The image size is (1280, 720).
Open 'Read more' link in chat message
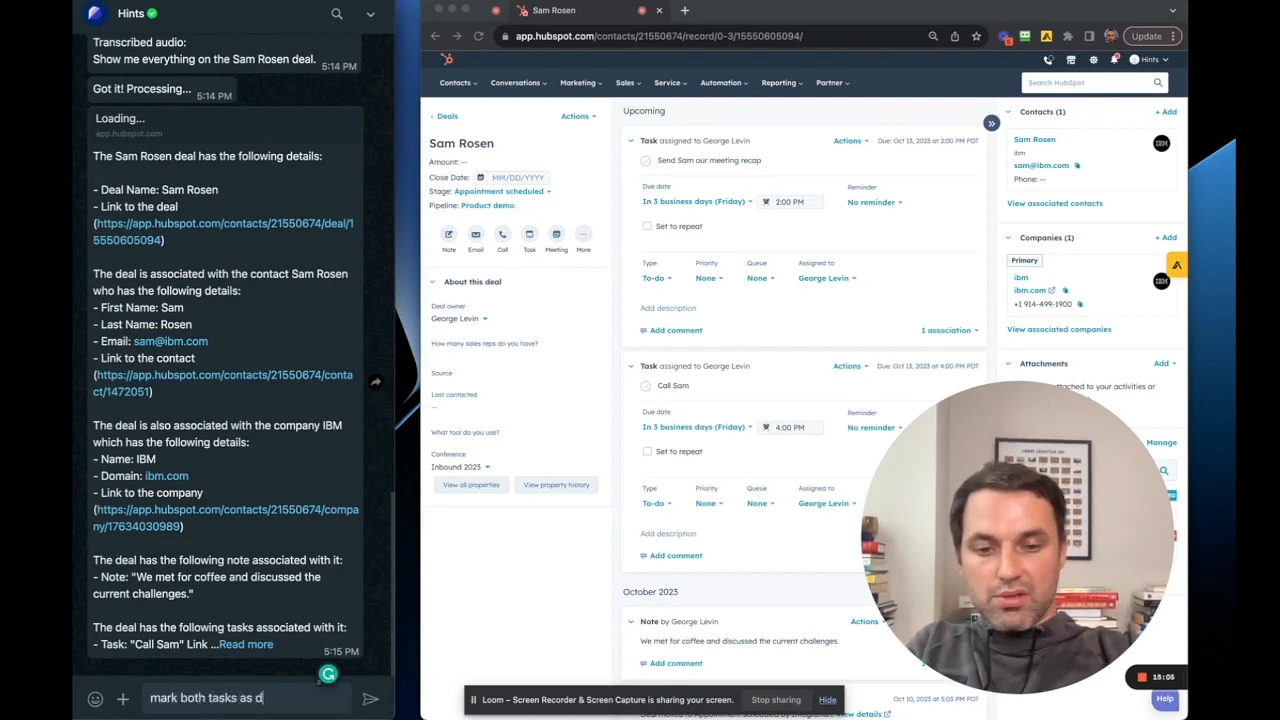point(246,644)
